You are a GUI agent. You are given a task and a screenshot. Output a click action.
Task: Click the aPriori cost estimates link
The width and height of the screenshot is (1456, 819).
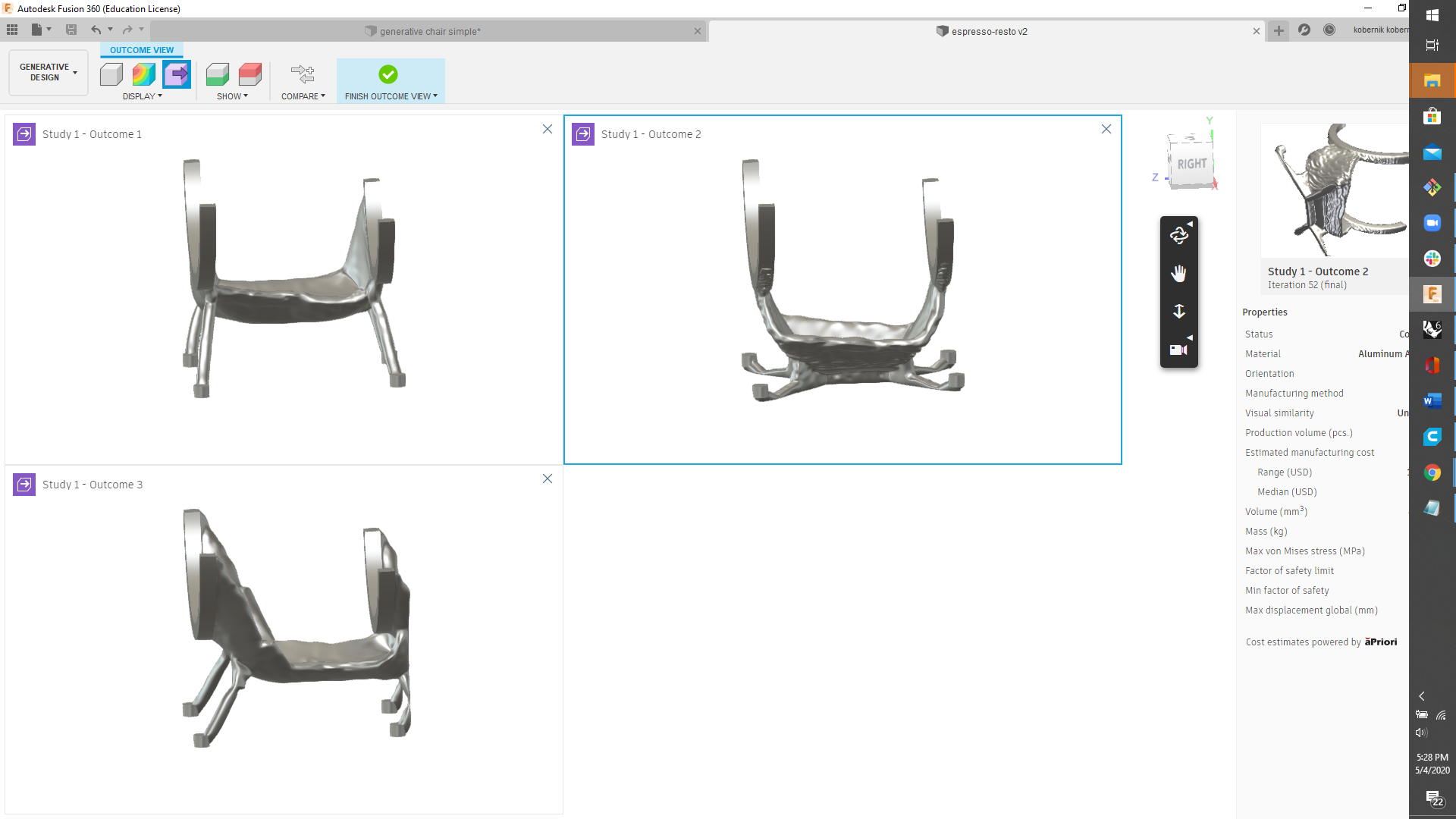point(1382,642)
